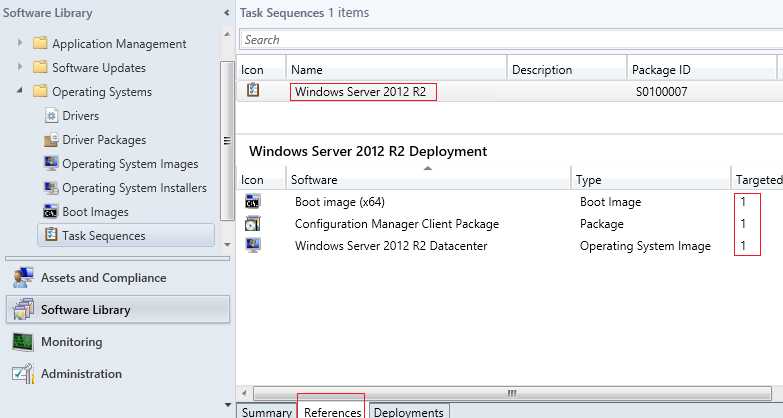The height and width of the screenshot is (418, 783).
Task: Click the Software Library workspace icon
Action: coord(23,309)
